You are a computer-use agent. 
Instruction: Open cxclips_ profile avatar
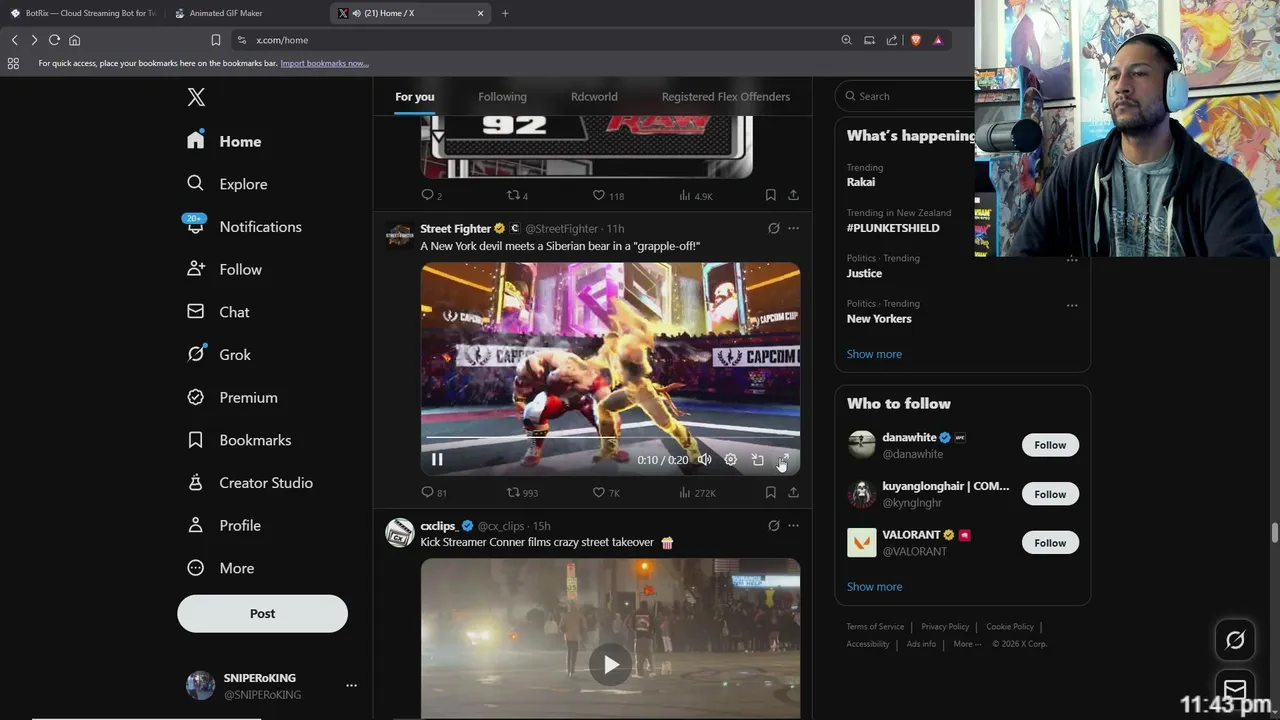pos(400,532)
